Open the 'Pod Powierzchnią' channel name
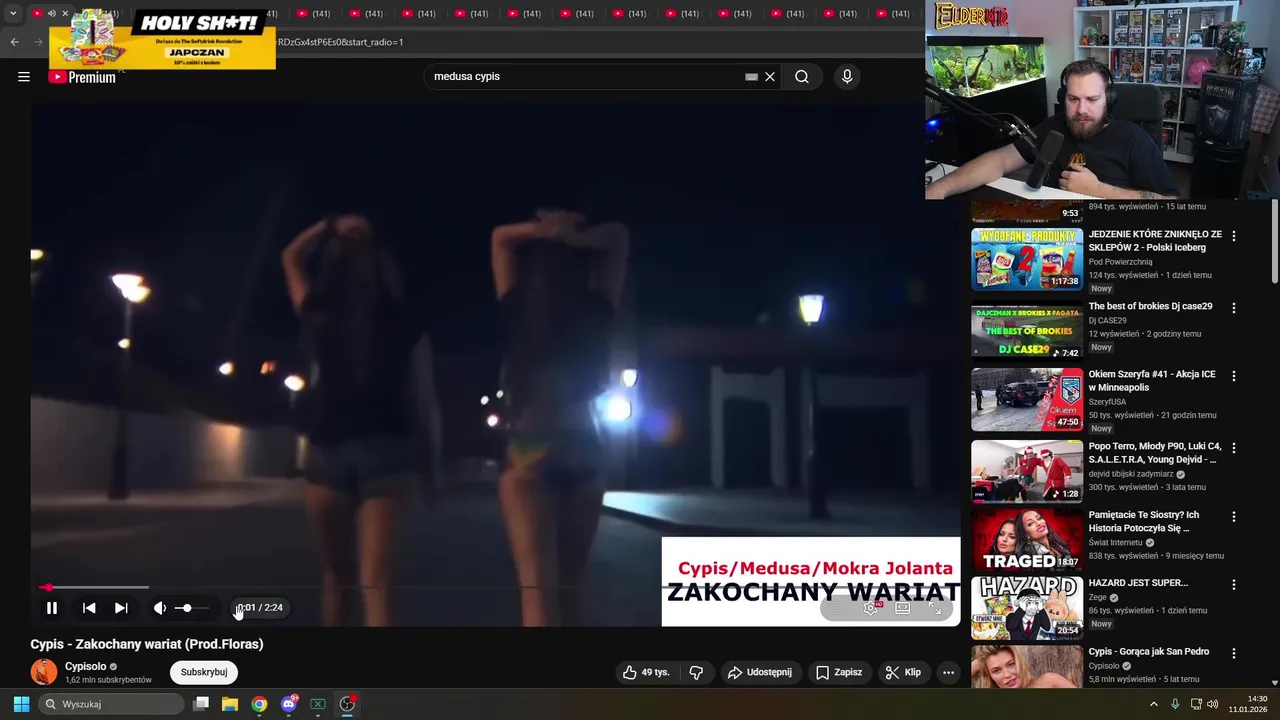The image size is (1280, 720). pyautogui.click(x=1120, y=262)
